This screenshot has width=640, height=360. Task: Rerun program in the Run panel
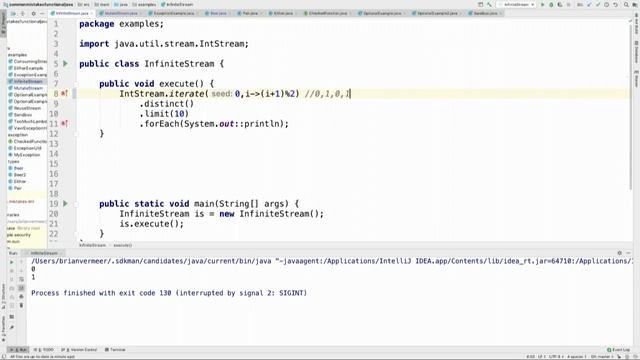12,262
